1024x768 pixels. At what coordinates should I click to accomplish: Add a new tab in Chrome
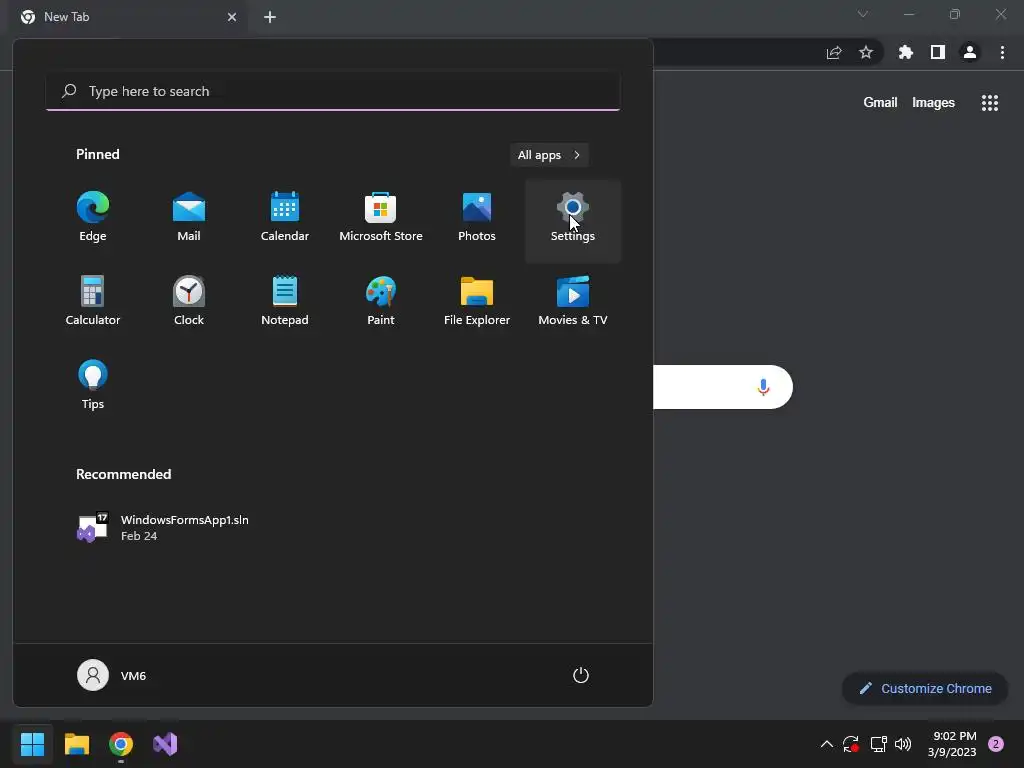270,17
